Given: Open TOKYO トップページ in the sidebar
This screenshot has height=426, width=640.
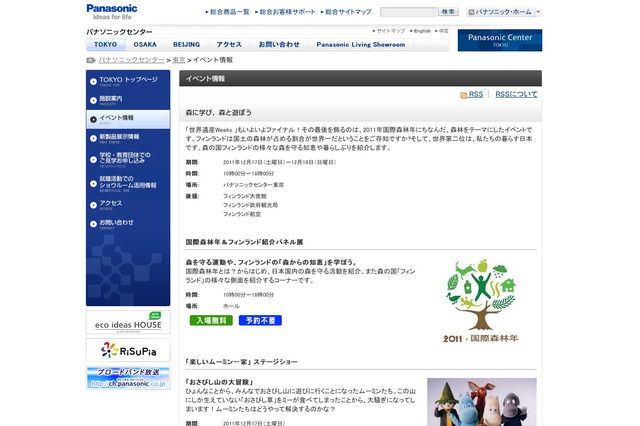Looking at the screenshot, I should coord(127,80).
